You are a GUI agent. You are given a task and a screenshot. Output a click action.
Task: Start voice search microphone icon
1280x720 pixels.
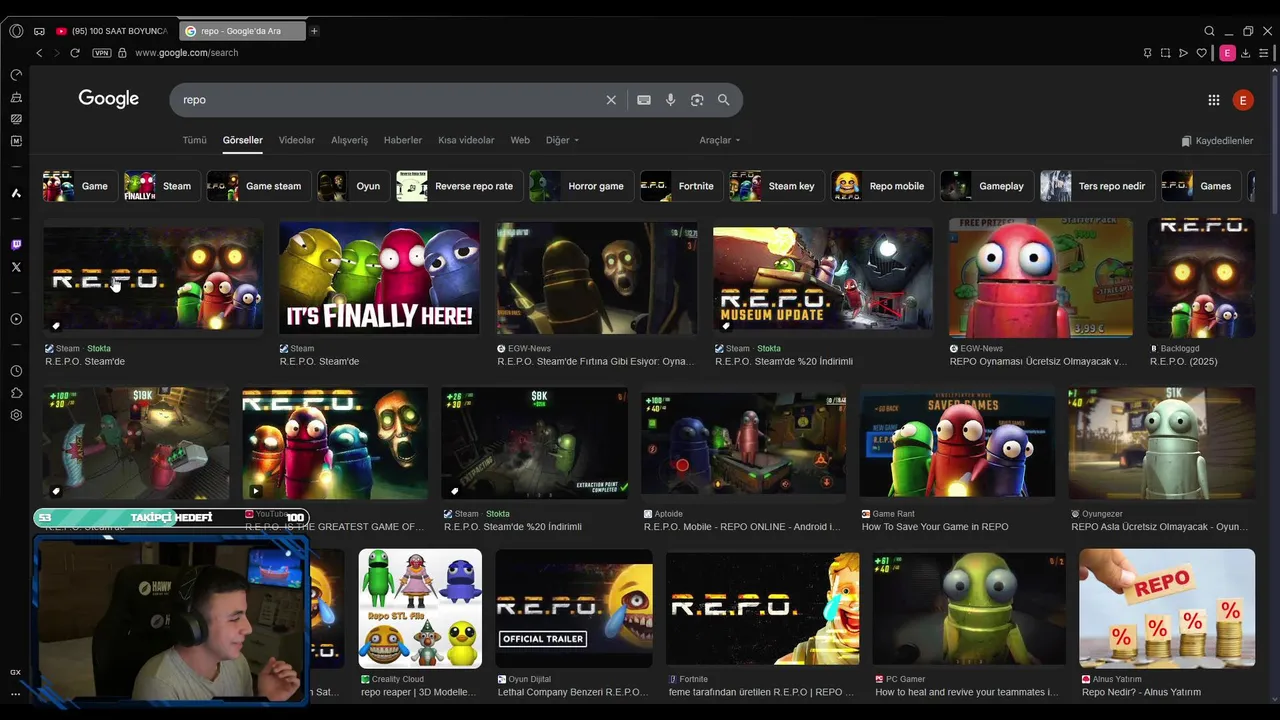tap(670, 100)
